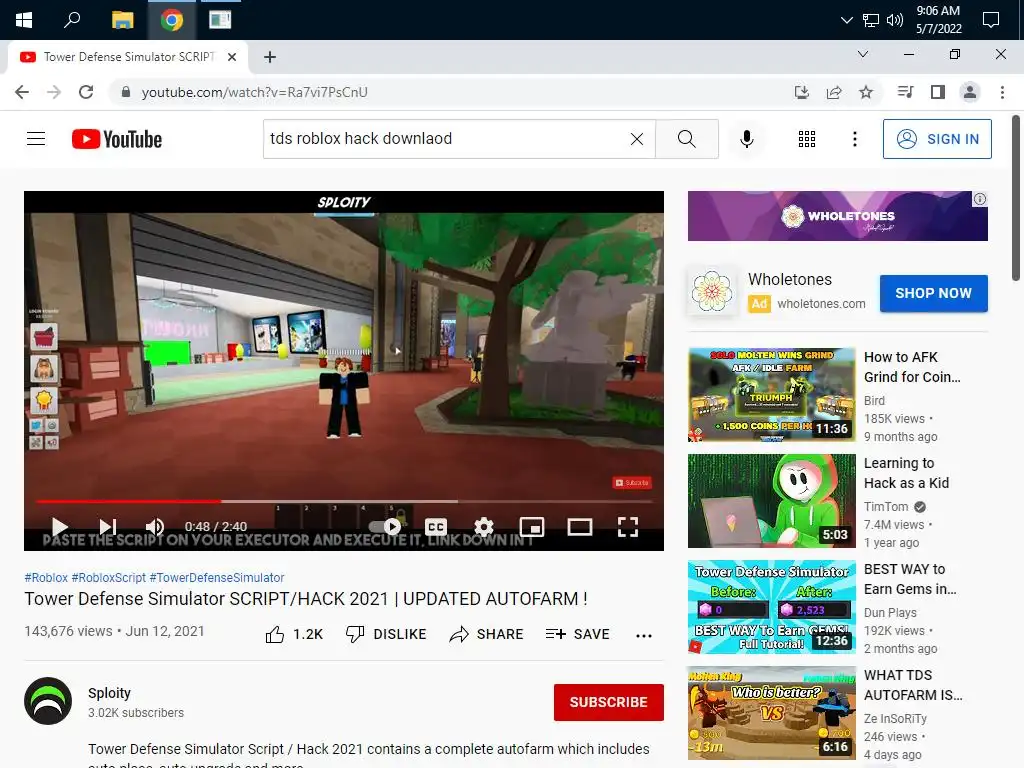Enable miniplayer mode icon
This screenshot has width=1024, height=768.
click(532, 527)
